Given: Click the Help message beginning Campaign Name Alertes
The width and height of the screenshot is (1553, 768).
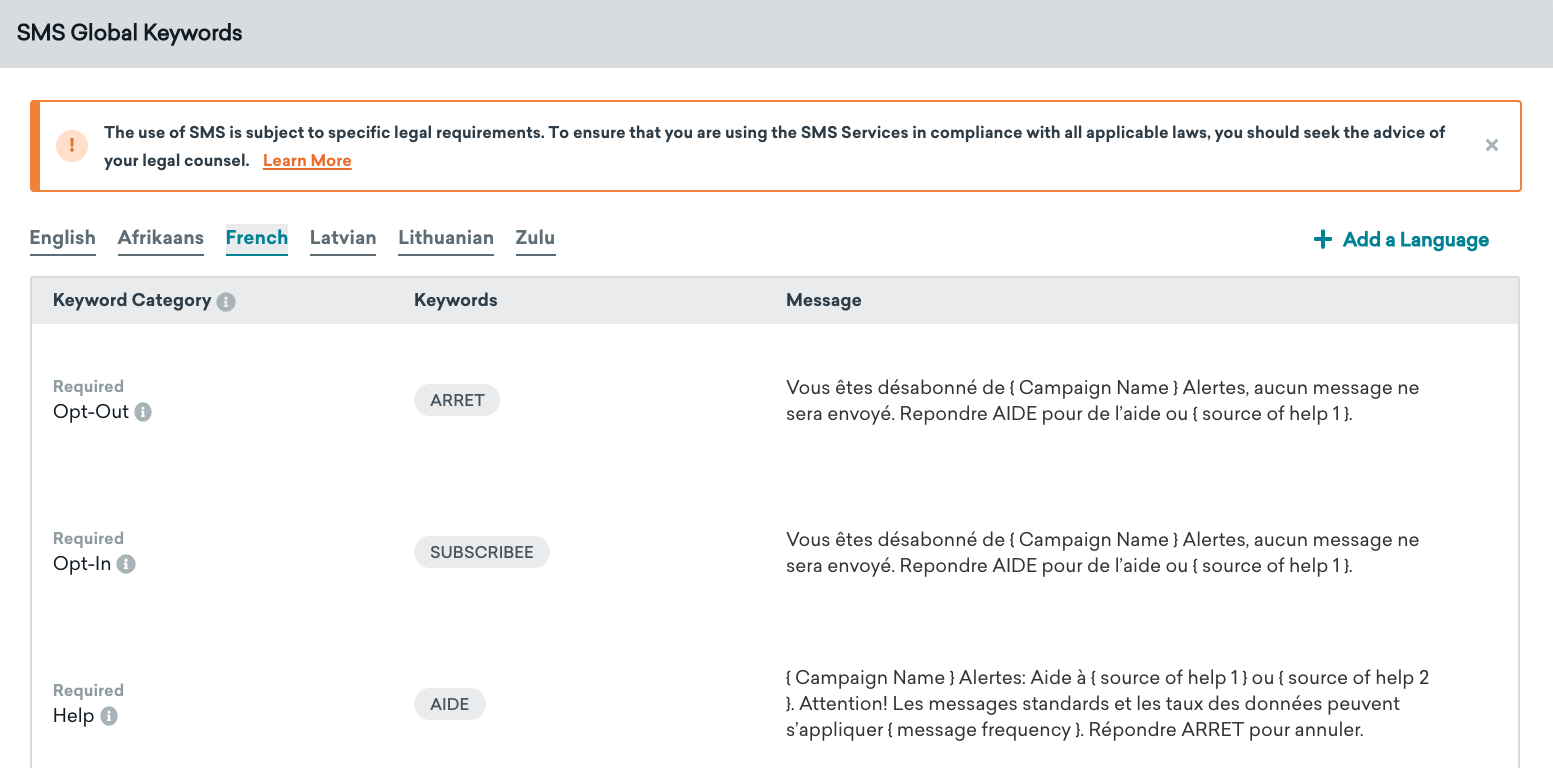Looking at the screenshot, I should 1108,704.
